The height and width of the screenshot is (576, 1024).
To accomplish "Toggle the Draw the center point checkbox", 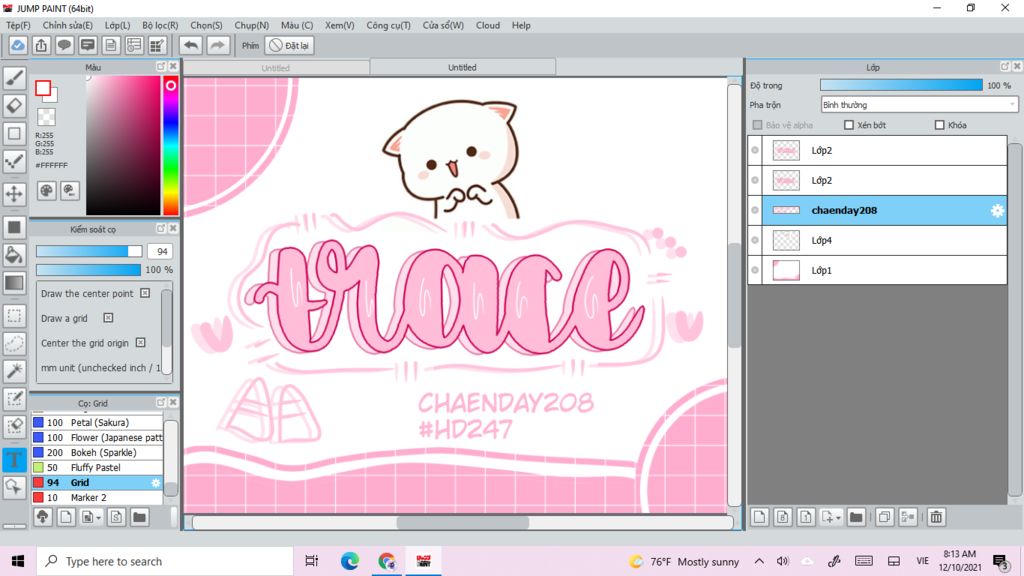I will pos(145,293).
